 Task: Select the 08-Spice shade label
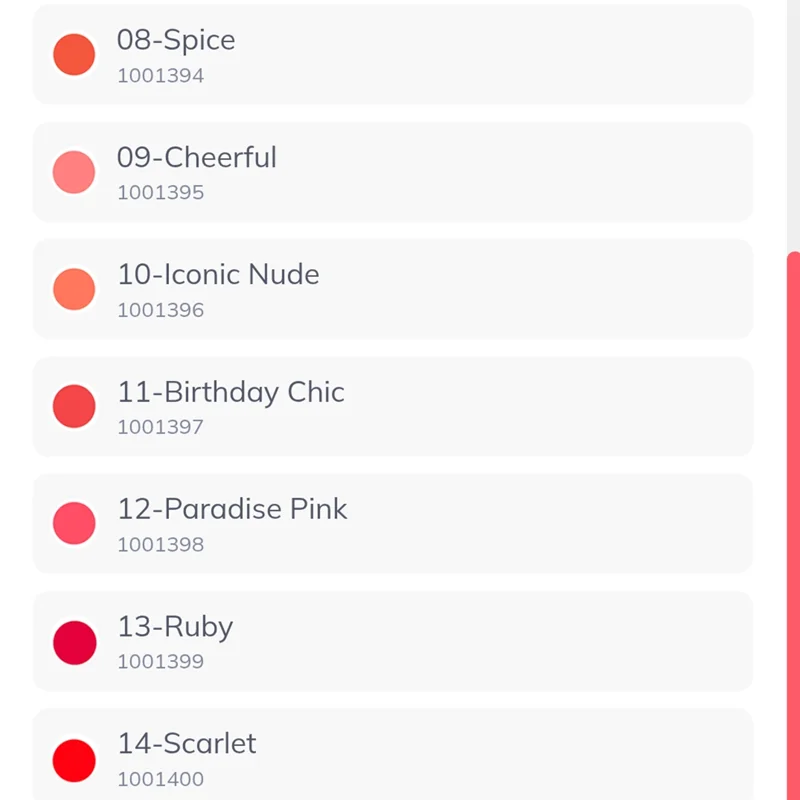[176, 40]
